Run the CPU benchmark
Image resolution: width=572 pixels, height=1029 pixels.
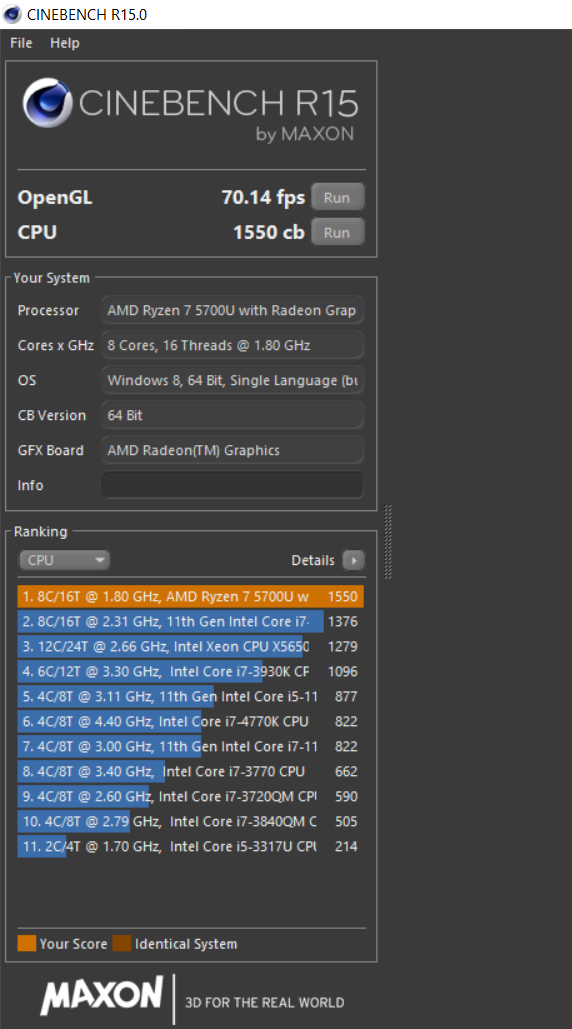(337, 232)
